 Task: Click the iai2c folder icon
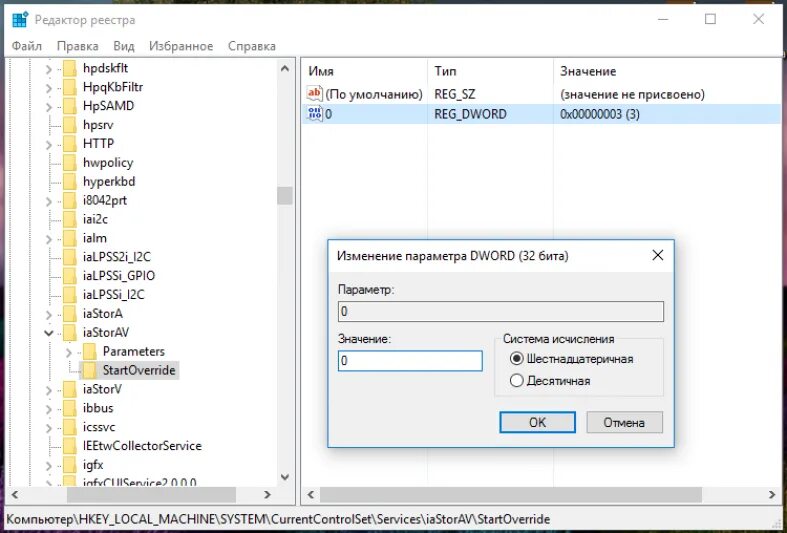70,219
